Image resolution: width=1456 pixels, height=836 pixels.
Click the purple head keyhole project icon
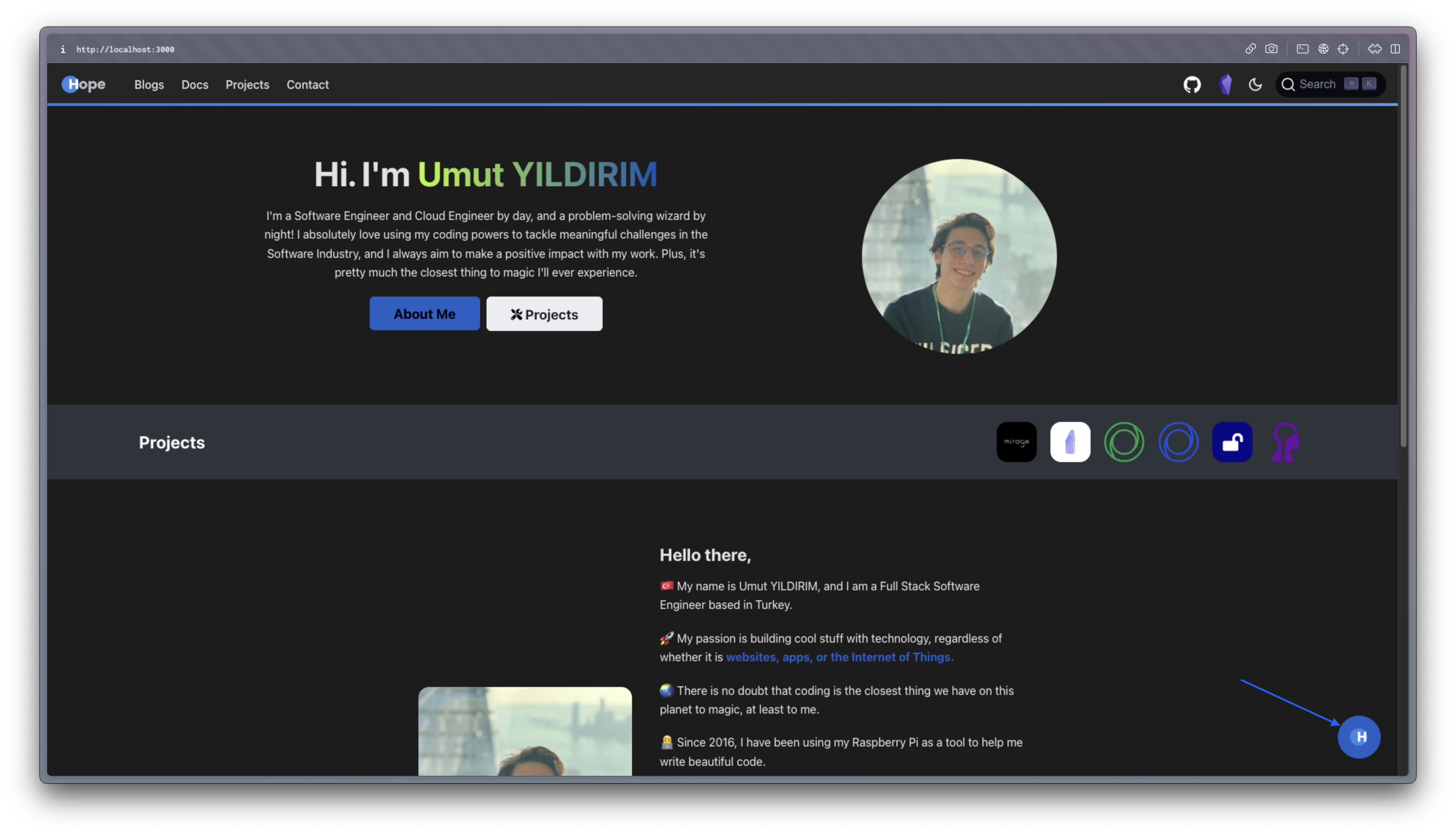(1285, 442)
